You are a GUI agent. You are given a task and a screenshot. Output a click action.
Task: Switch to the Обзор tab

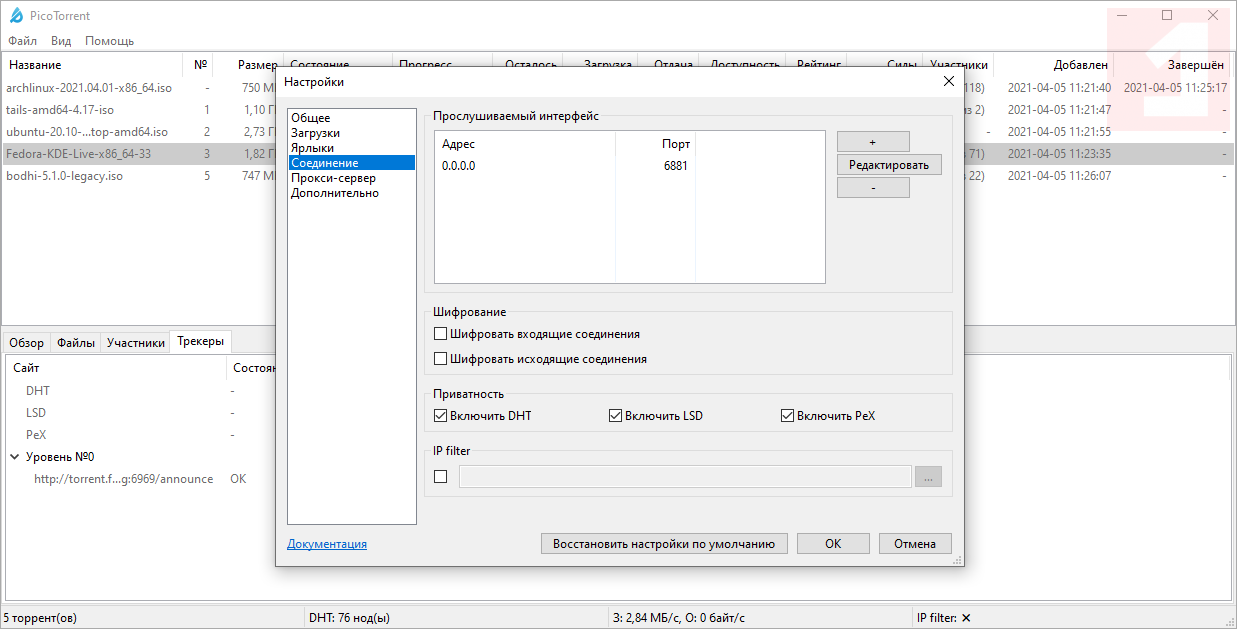(x=27, y=342)
